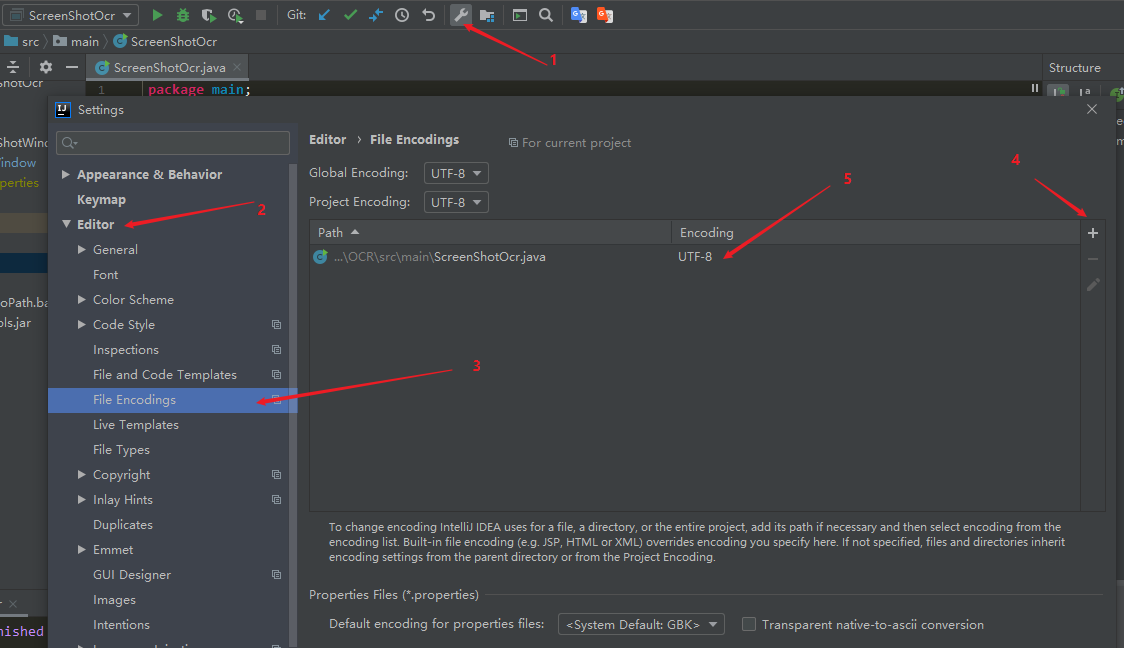
Task: Add a new path with the plus icon
Action: [x=1092, y=233]
